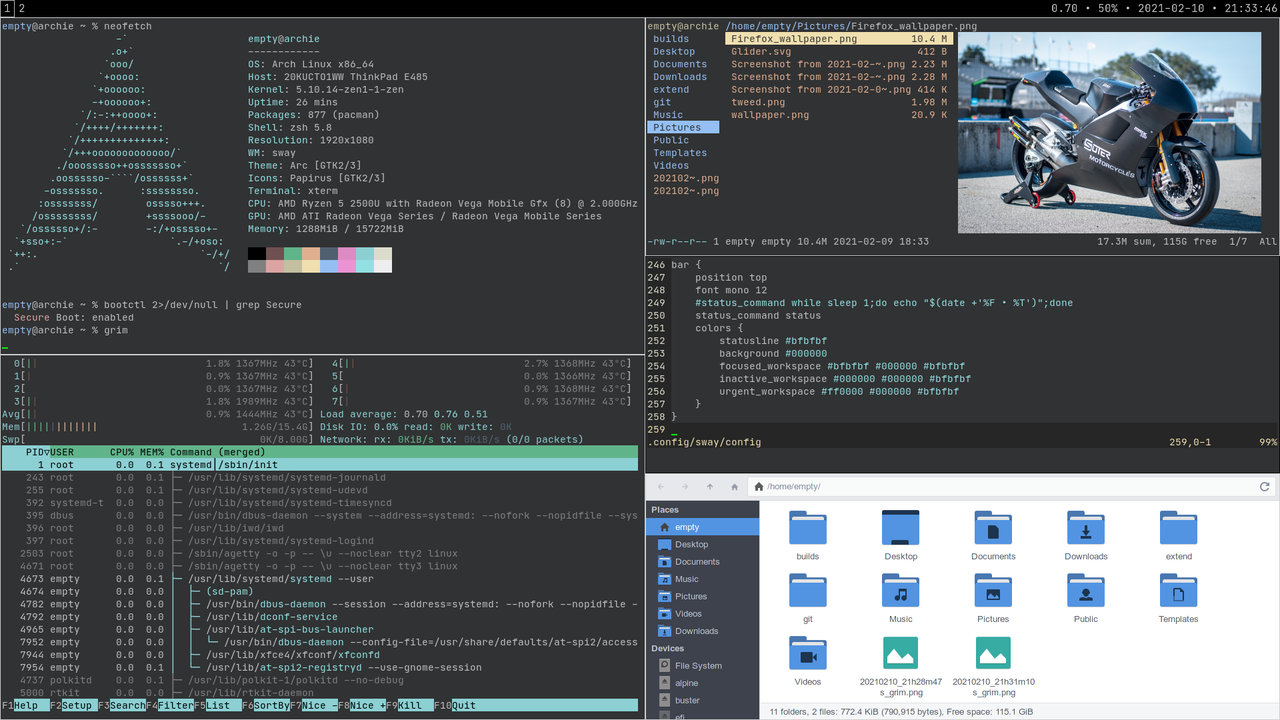1280x720 pixels.
Task: Go to parent folder with the up arrow
Action: tap(710, 487)
